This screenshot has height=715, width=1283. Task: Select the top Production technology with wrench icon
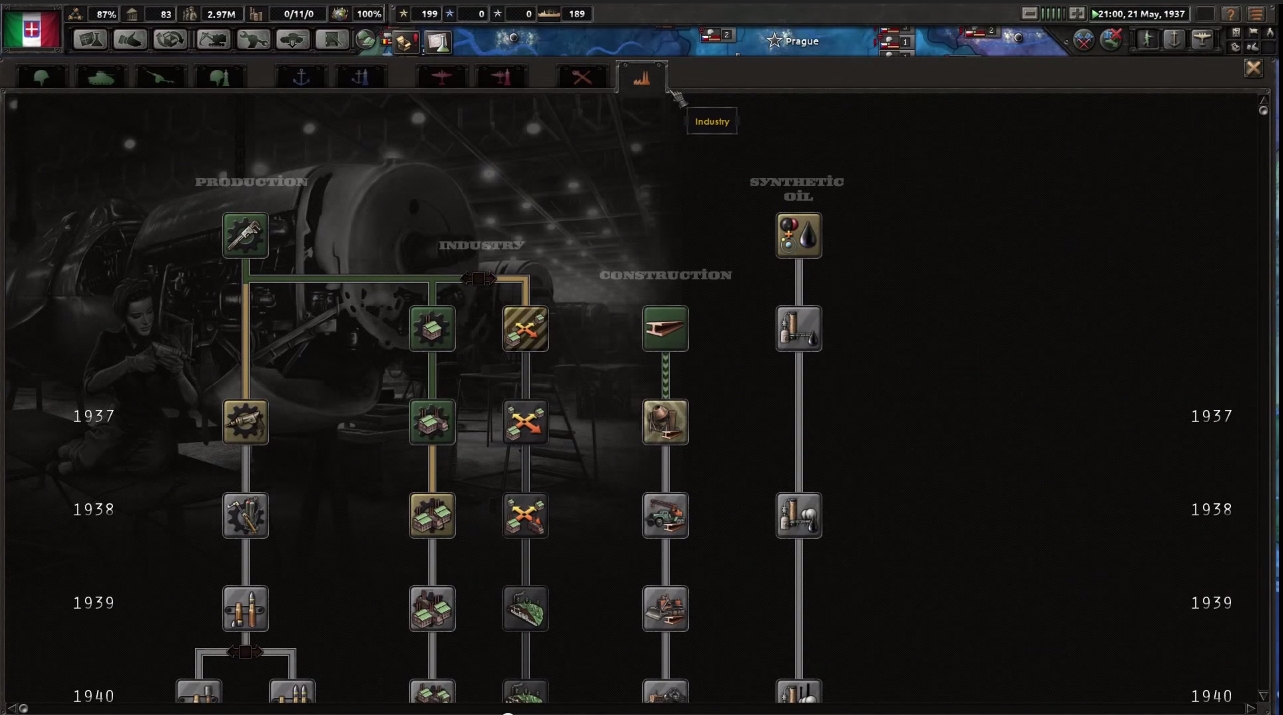[245, 235]
